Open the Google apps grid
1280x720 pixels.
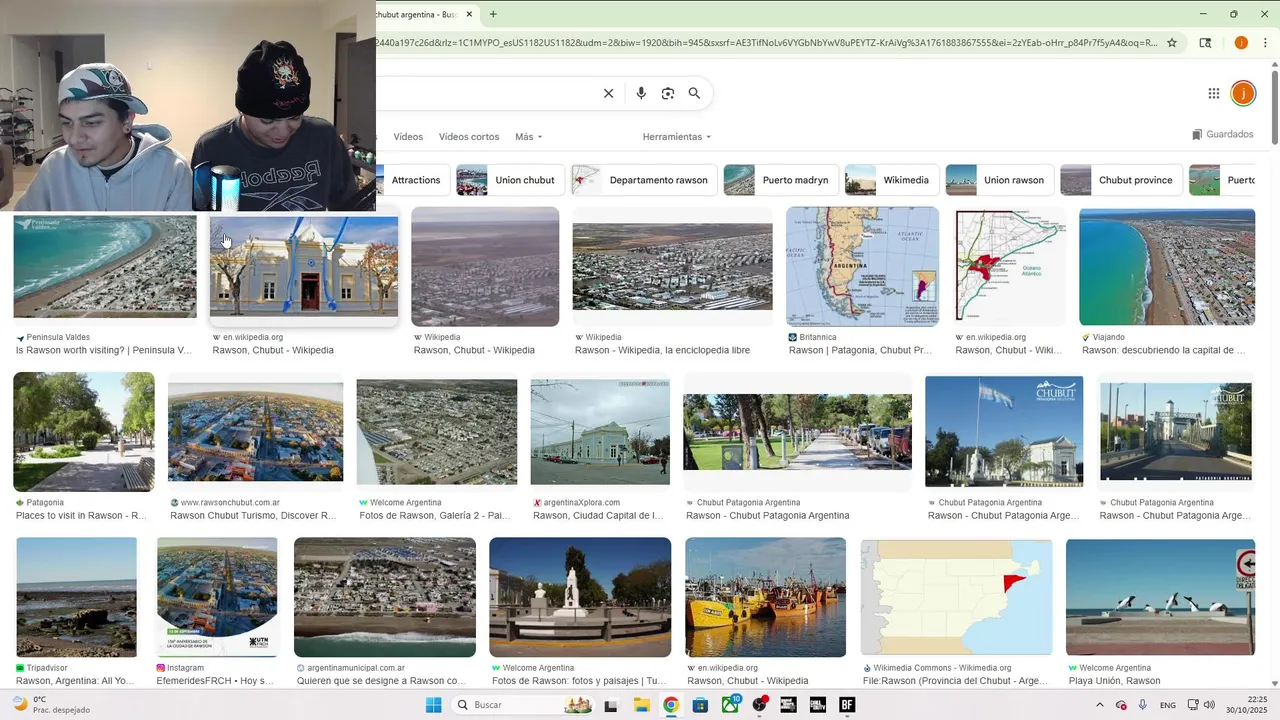click(1213, 93)
